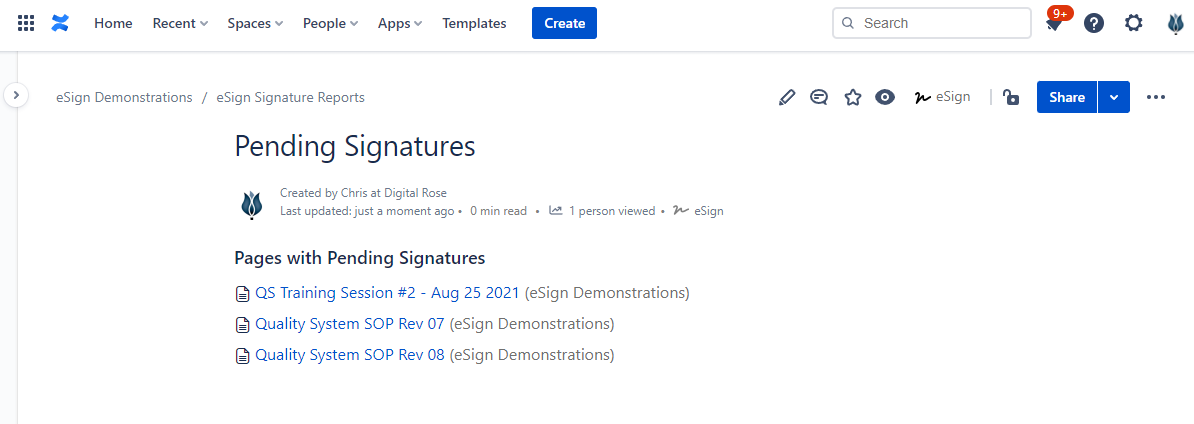Expand the left sidebar with chevron arrow
Image resolution: width=1194 pixels, height=424 pixels.
(x=16, y=95)
